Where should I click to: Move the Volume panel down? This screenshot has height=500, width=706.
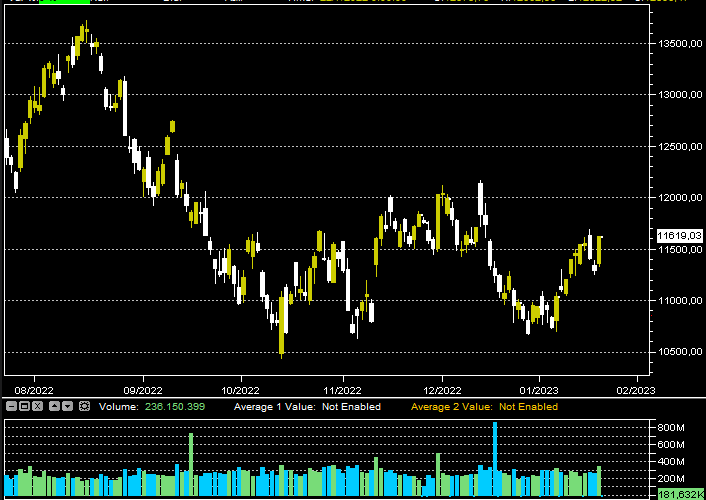pos(68,406)
